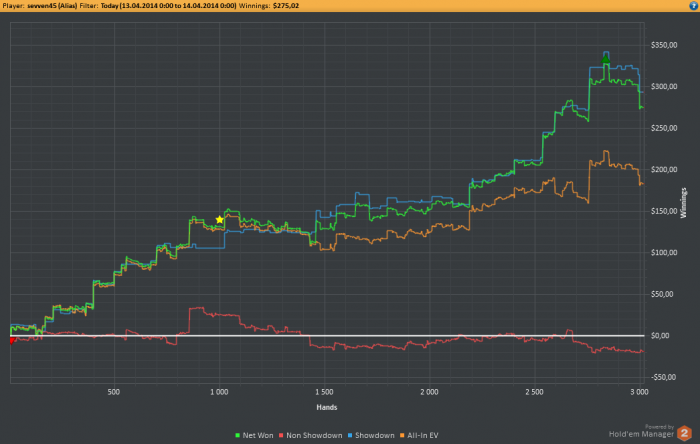Toggle the Non Showdown legend entry
Viewport: 700px width, 444px height.
tap(310, 435)
